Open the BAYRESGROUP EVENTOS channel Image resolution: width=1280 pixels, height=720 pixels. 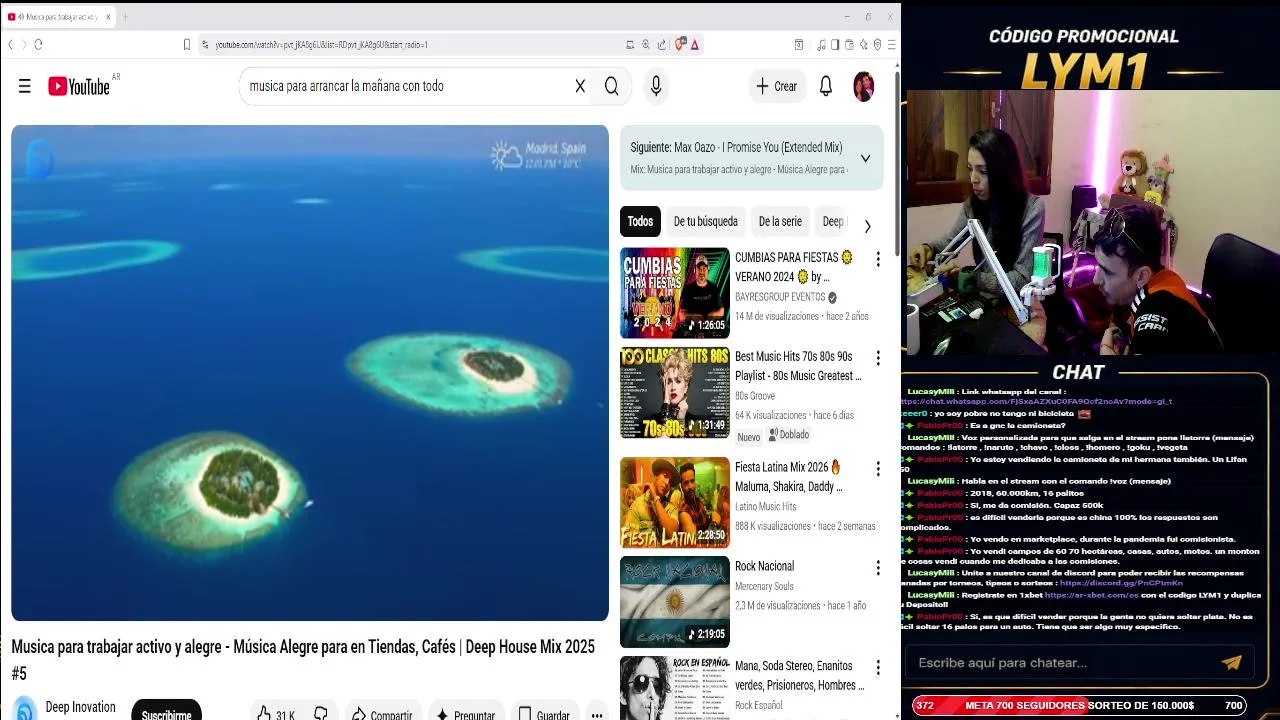780,297
